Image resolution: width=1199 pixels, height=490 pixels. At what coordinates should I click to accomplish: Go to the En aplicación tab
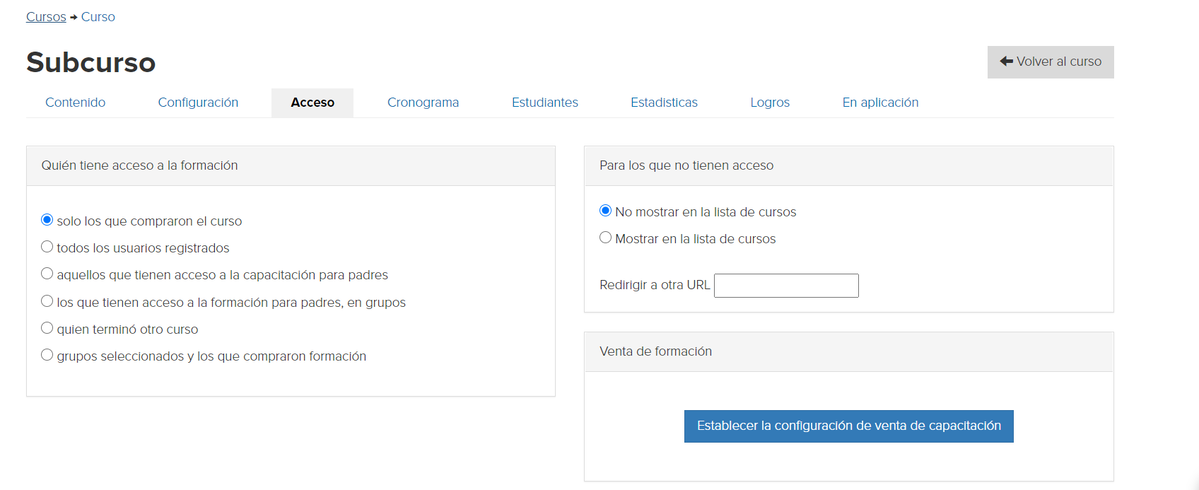point(880,102)
